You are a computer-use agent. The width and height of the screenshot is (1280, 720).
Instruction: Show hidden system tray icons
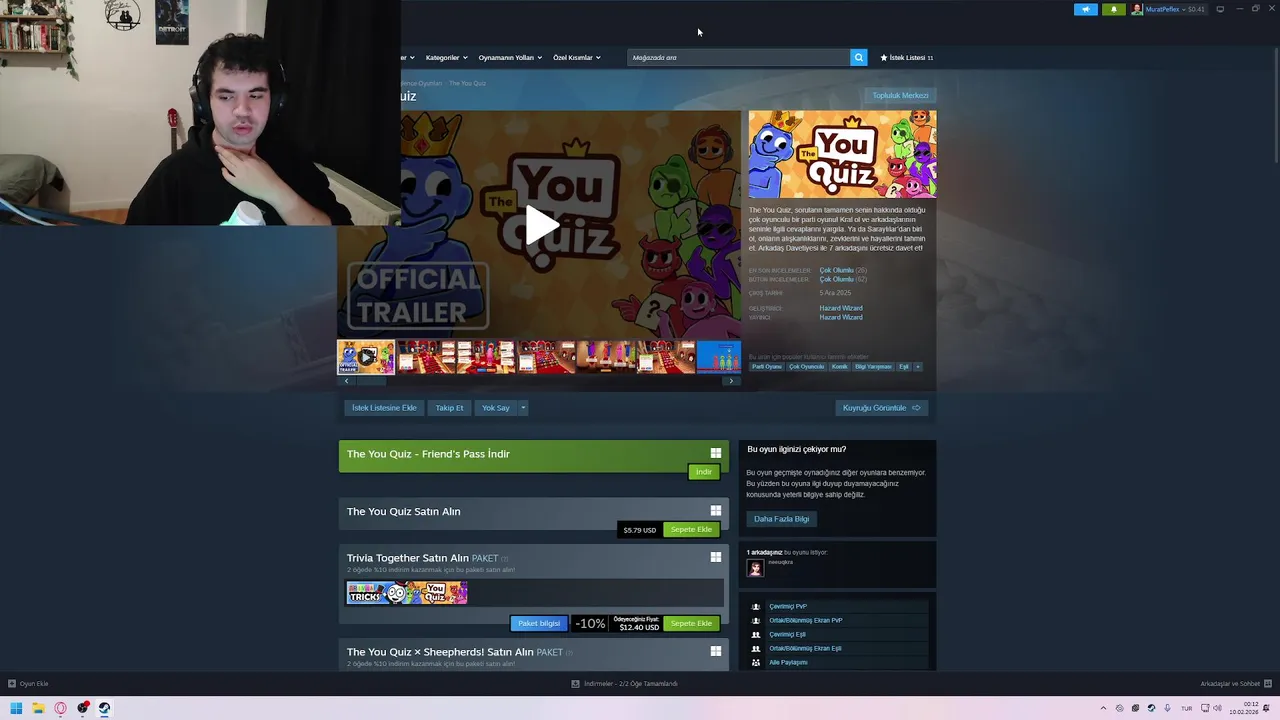[x=1103, y=709]
